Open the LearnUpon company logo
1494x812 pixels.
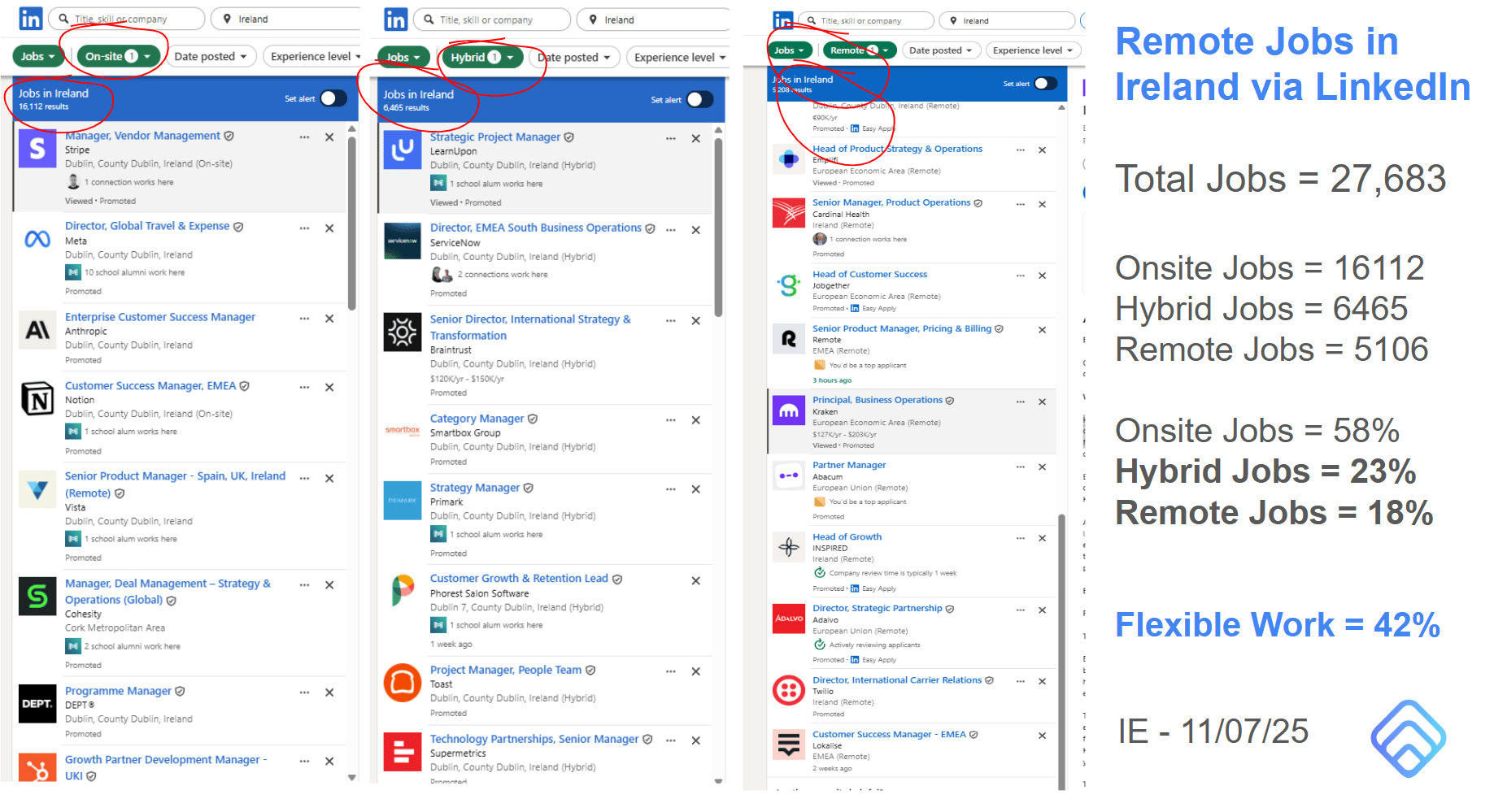click(403, 150)
